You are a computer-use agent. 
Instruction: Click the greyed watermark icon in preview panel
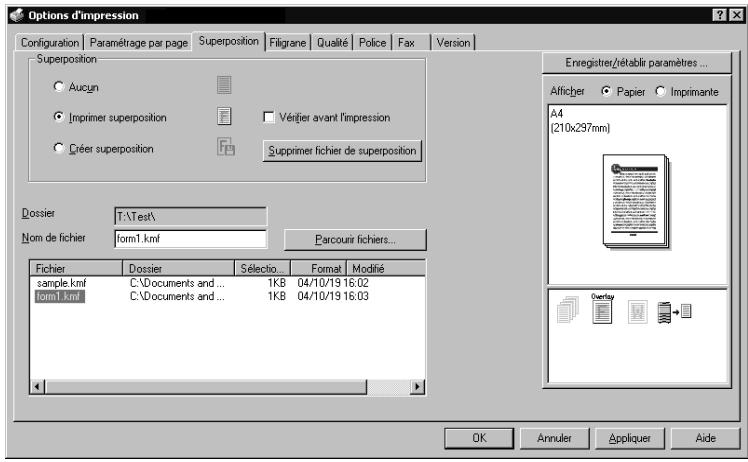coord(637,312)
